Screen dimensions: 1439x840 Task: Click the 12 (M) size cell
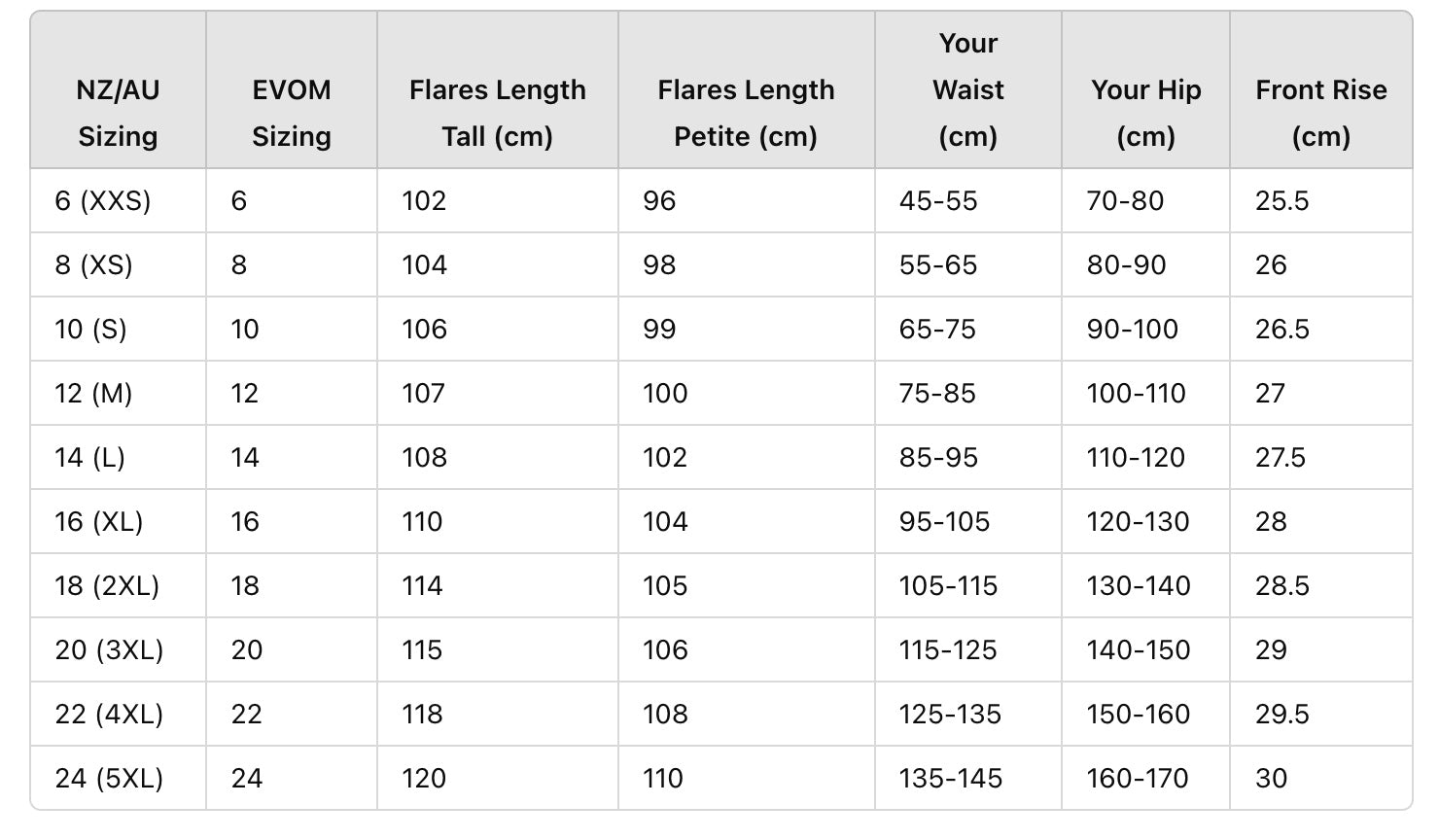click(93, 394)
